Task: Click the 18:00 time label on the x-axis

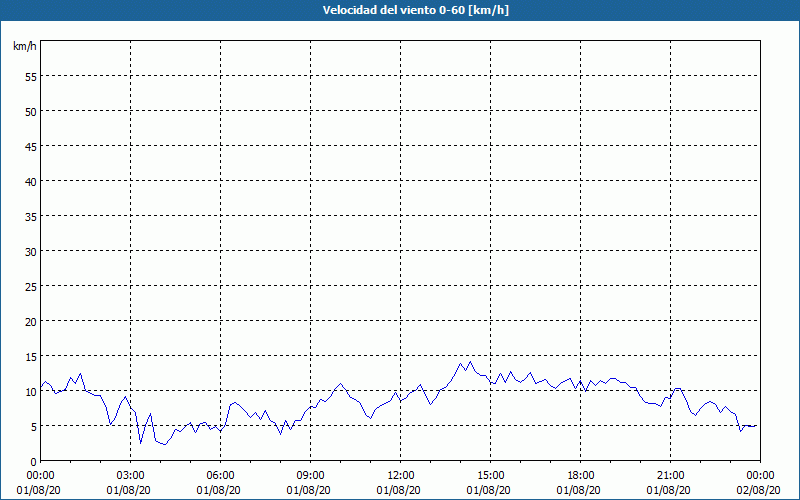Action: (x=581, y=476)
